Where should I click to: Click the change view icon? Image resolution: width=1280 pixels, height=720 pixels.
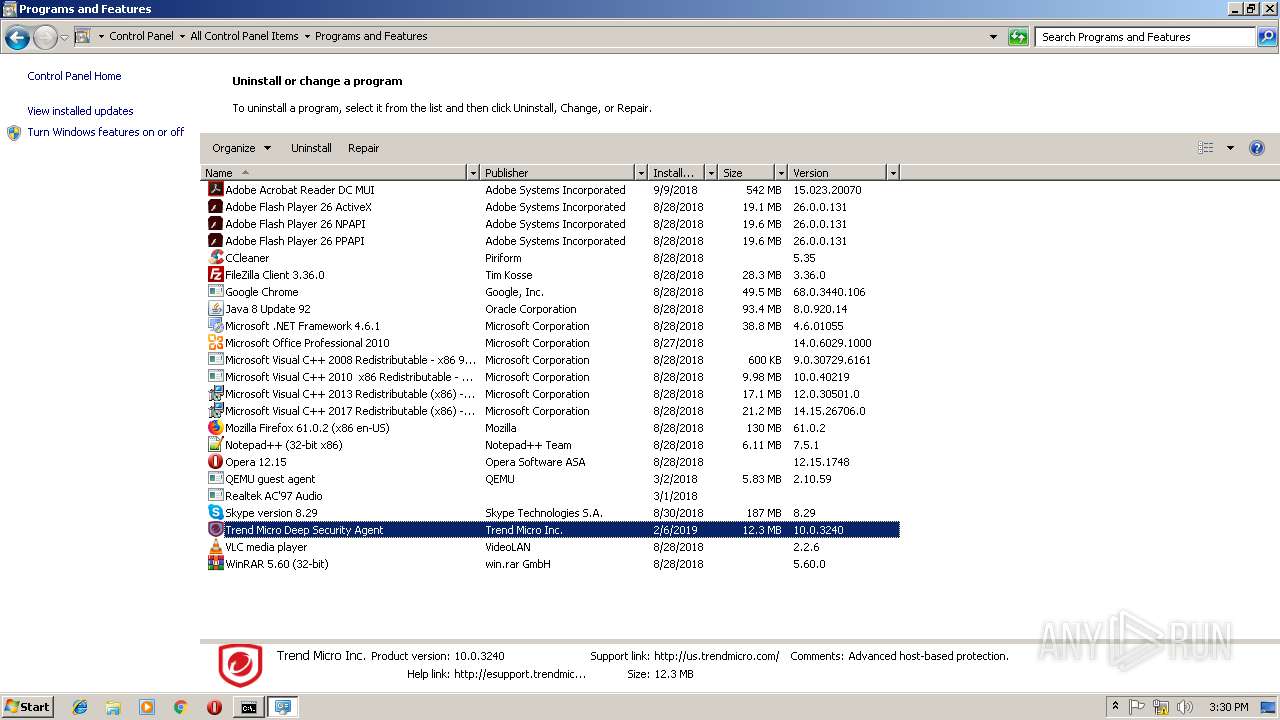(1205, 148)
